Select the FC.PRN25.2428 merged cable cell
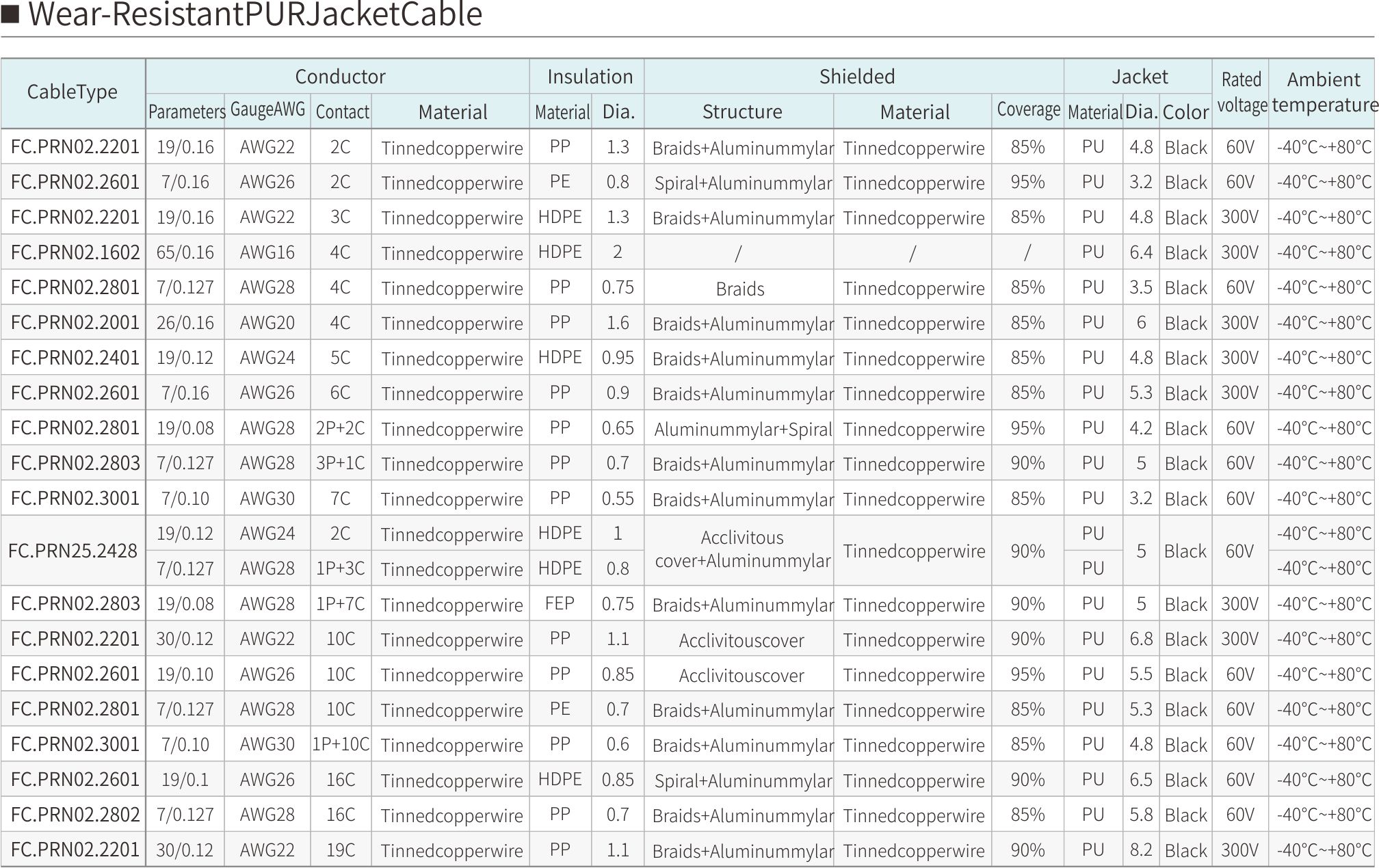The width and height of the screenshot is (1379, 868). click(x=73, y=551)
